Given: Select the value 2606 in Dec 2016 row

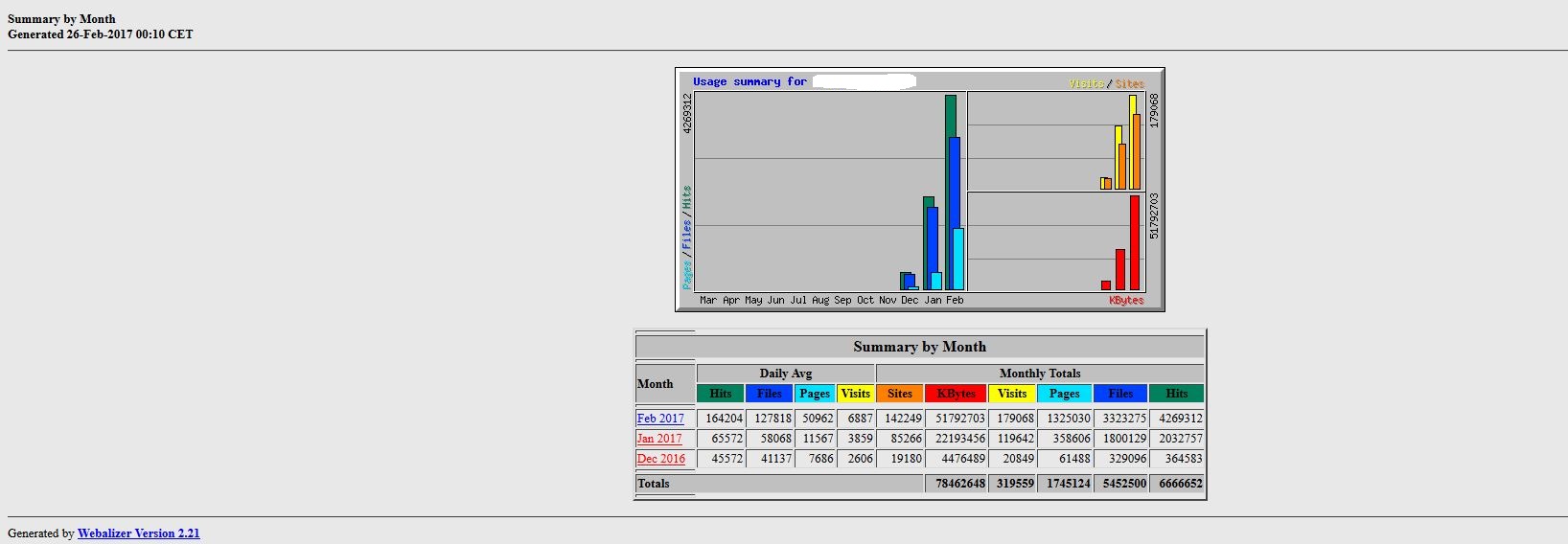Looking at the screenshot, I should (860, 459).
